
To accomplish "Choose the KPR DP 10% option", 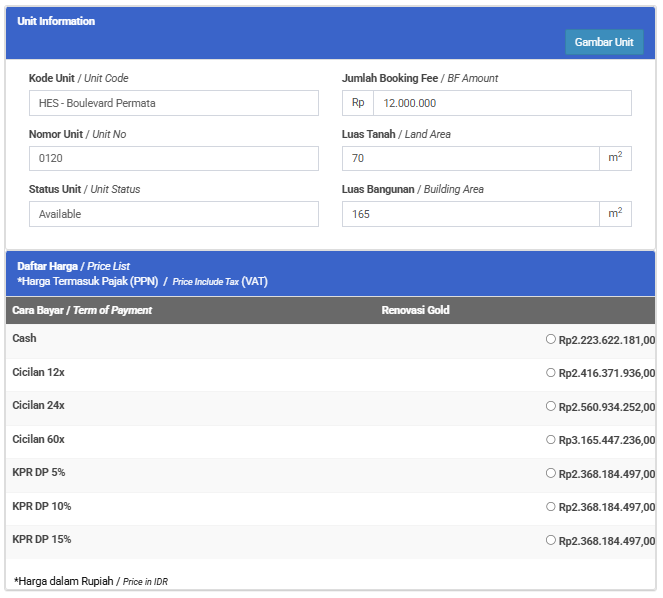I will pos(550,507).
